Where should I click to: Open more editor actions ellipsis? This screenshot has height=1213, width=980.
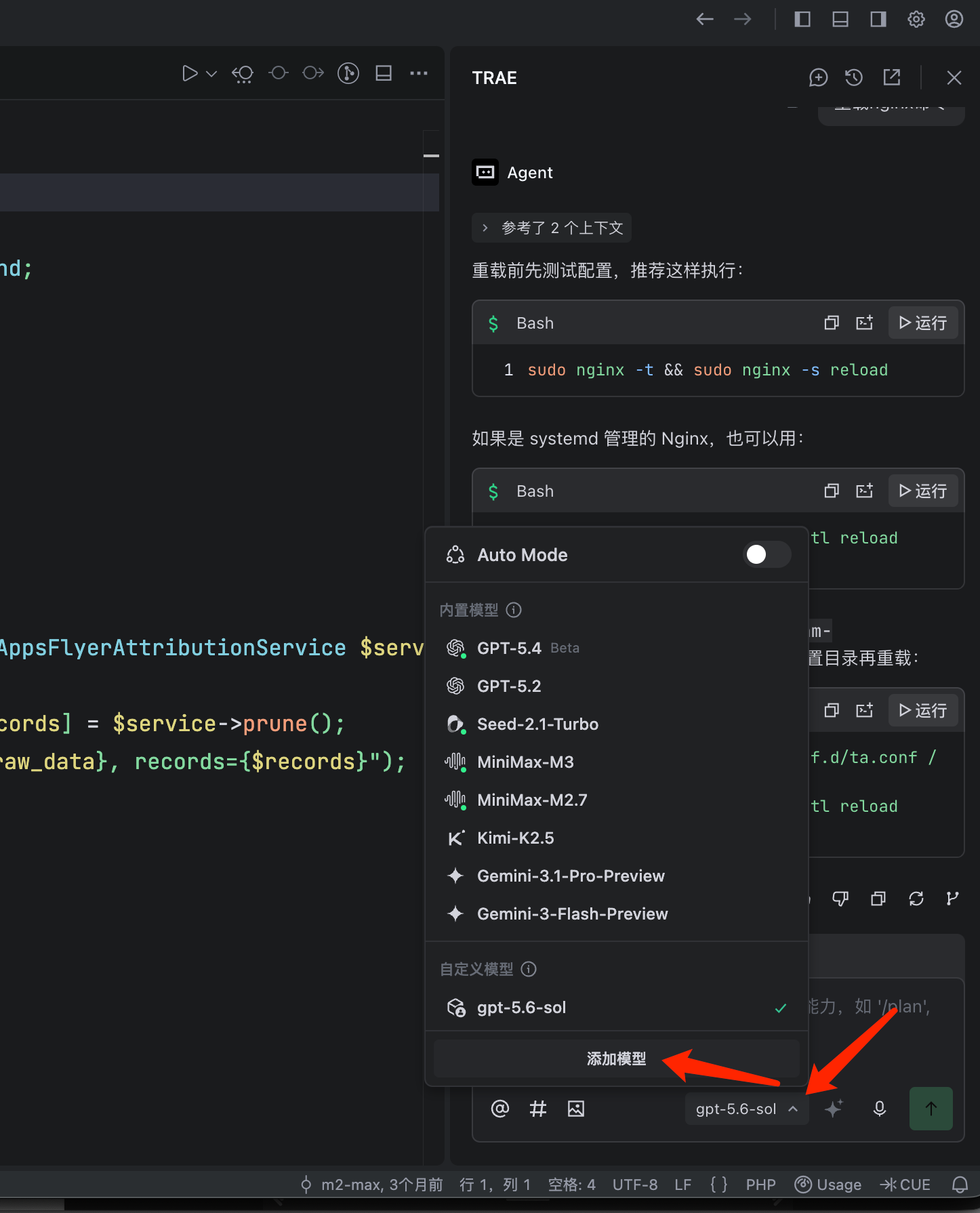click(x=419, y=73)
